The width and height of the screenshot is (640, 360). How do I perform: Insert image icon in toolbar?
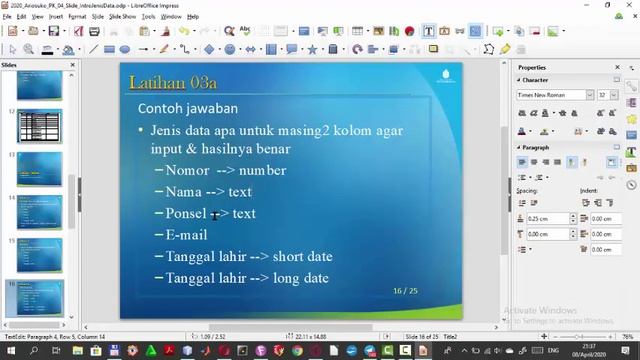click(378, 31)
